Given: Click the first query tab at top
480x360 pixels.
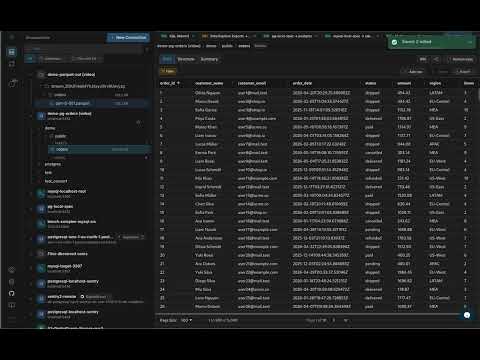Looking at the screenshot, I should tap(177, 36).
